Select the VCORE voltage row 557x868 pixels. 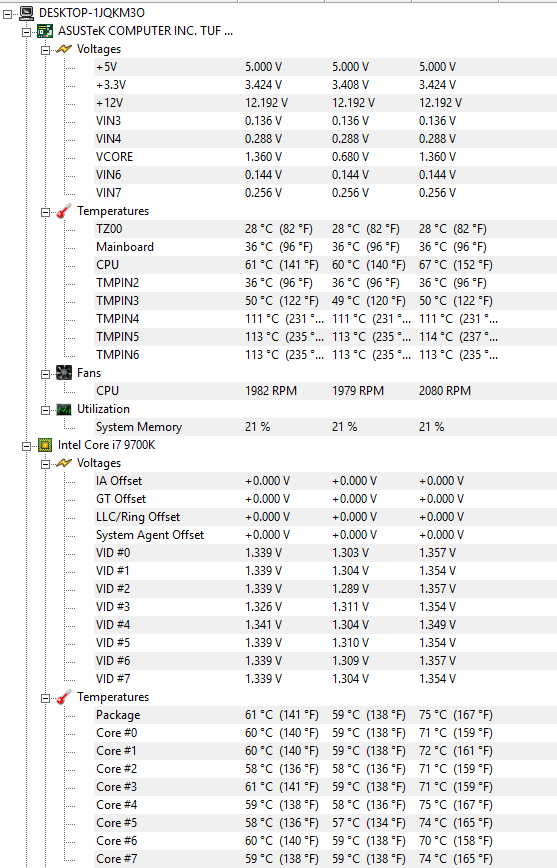pyautogui.click(x=326, y=157)
